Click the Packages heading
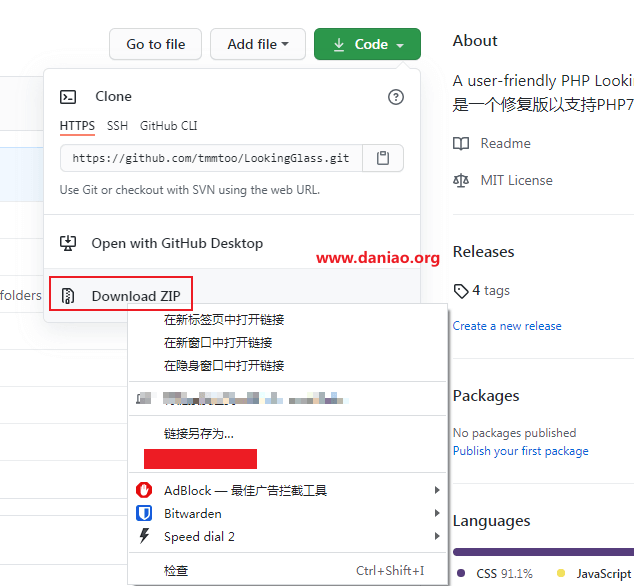The image size is (634, 586). [486, 396]
